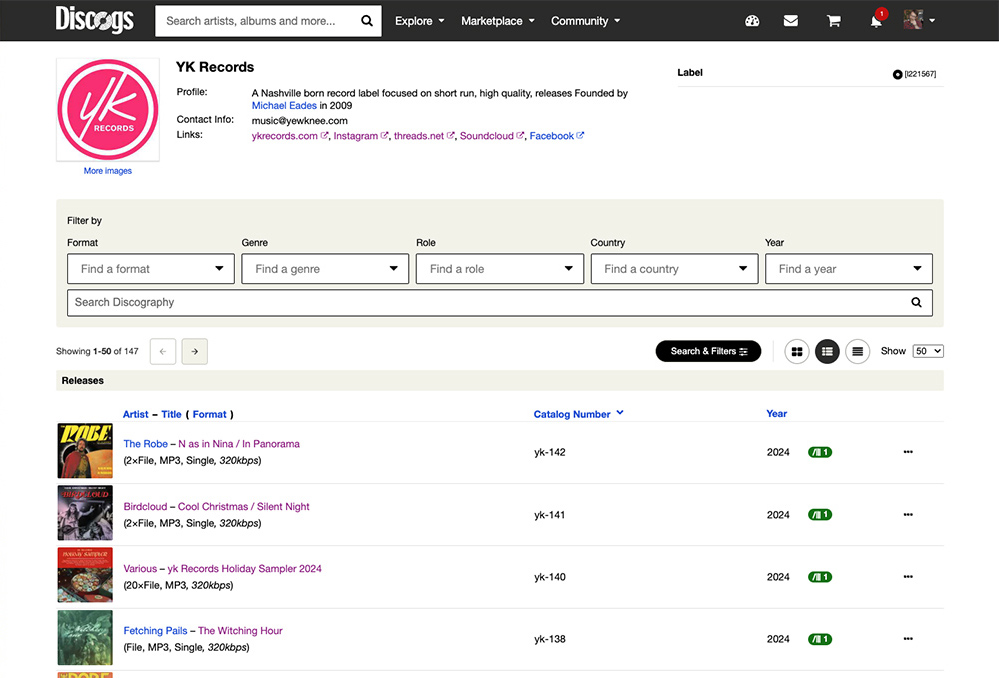Open the Instagram link
This screenshot has width=999, height=678.
pyautogui.click(x=361, y=136)
